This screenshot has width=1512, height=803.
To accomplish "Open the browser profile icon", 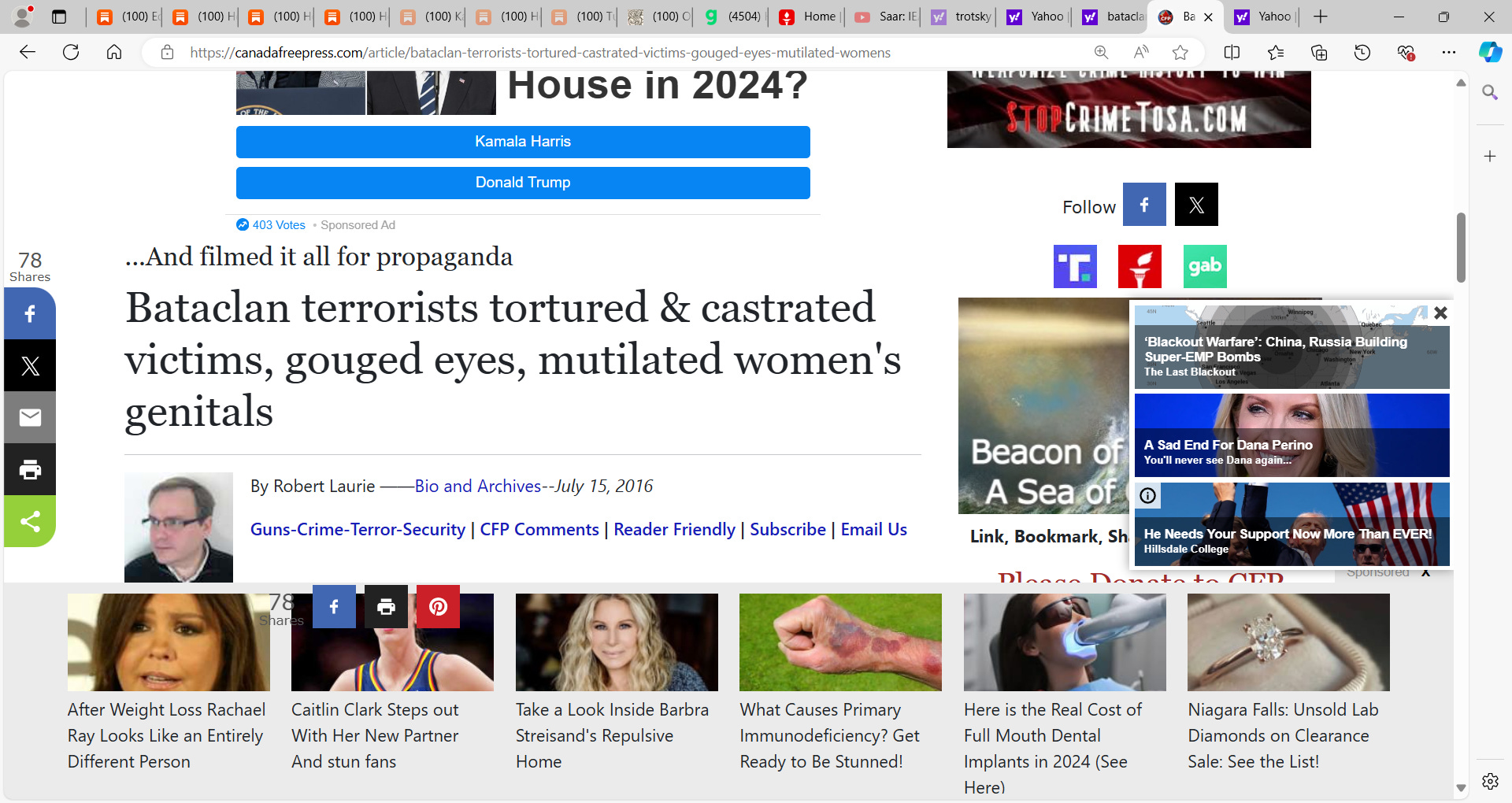I will pyautogui.click(x=24, y=17).
